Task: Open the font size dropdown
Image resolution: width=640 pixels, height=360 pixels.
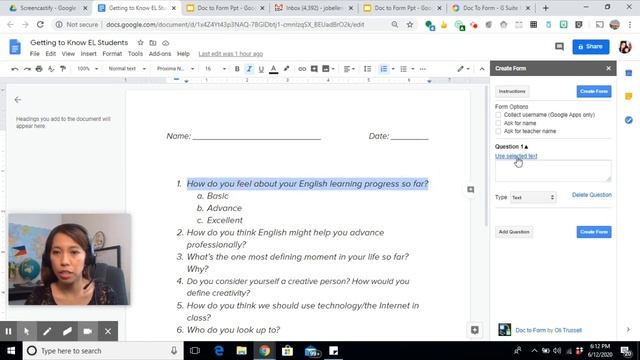Action: coord(215,69)
